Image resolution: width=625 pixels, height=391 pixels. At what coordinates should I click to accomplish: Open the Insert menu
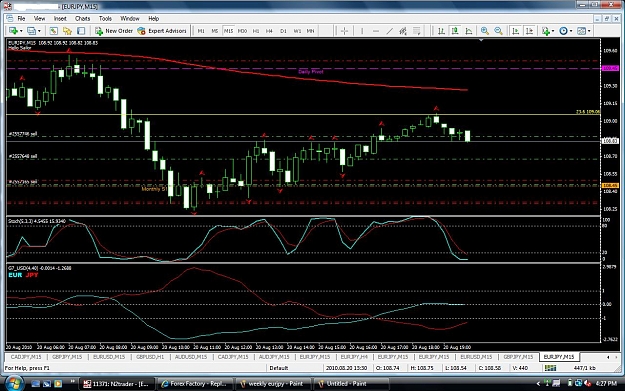pyautogui.click(x=60, y=18)
